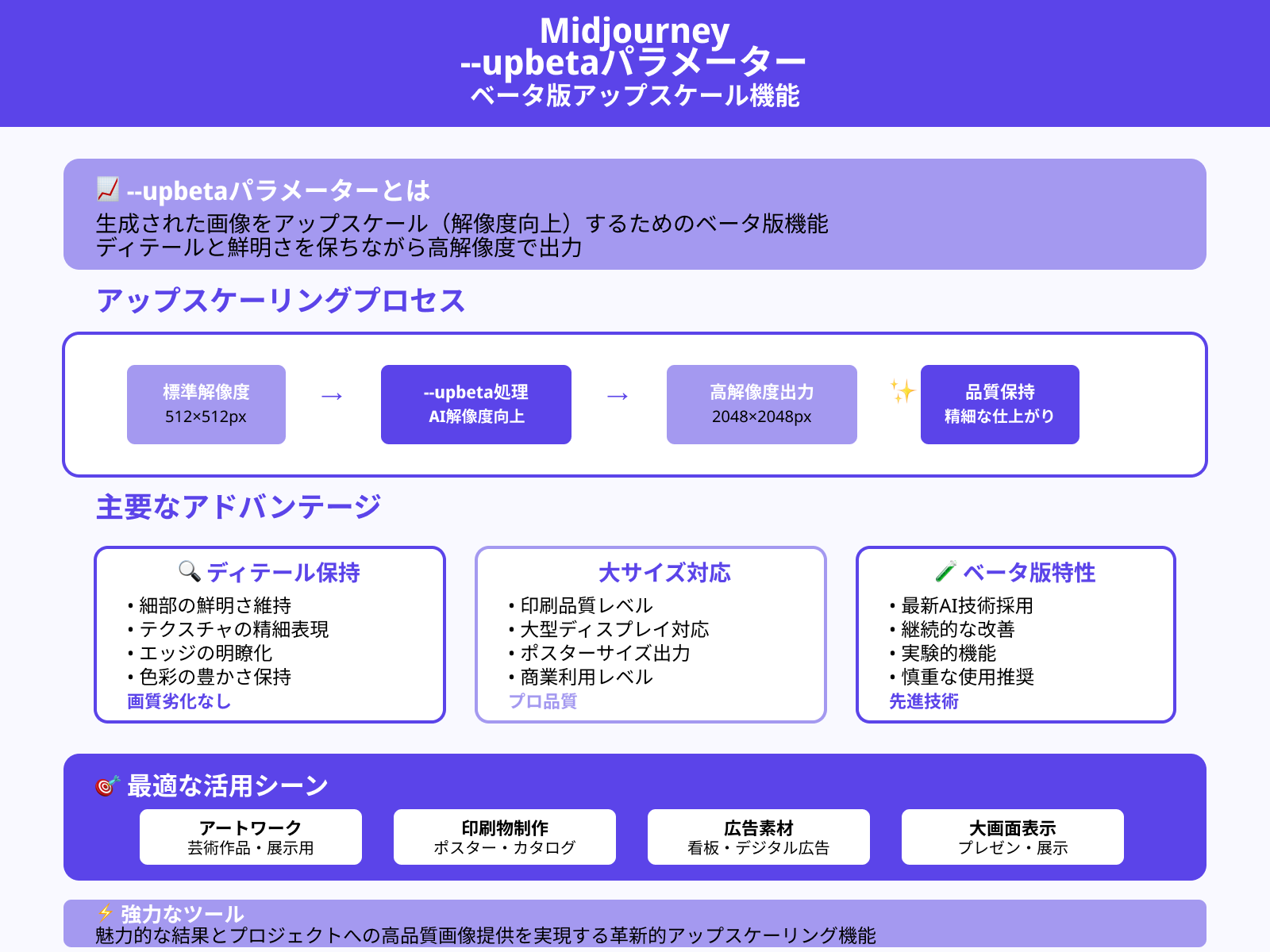This screenshot has width=1270, height=952.
Task: Click the プロ品質 label
Action: (543, 701)
